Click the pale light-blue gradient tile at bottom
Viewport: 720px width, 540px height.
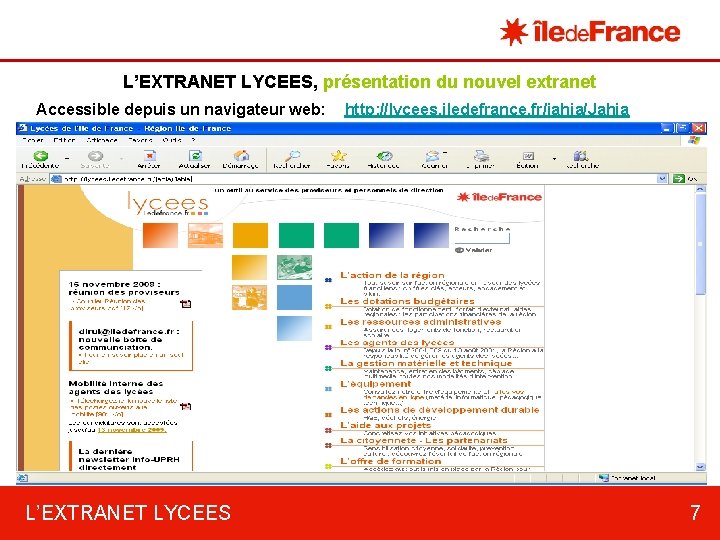point(294,328)
